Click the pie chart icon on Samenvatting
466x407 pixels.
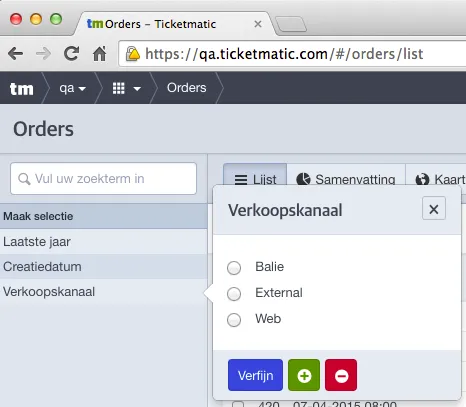(303, 179)
